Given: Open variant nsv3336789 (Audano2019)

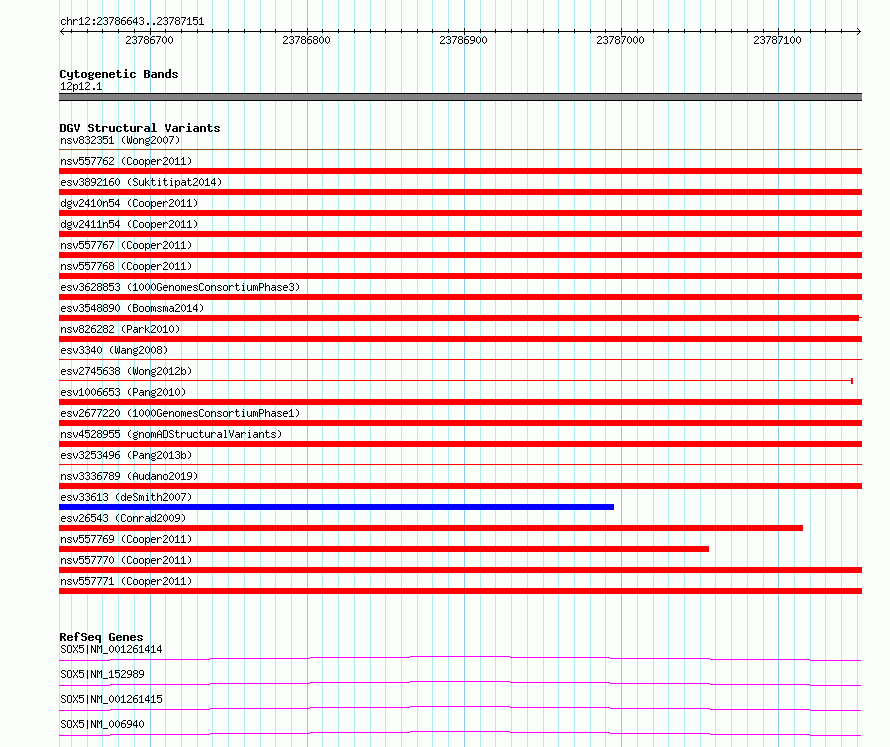Looking at the screenshot, I should coord(129,476).
